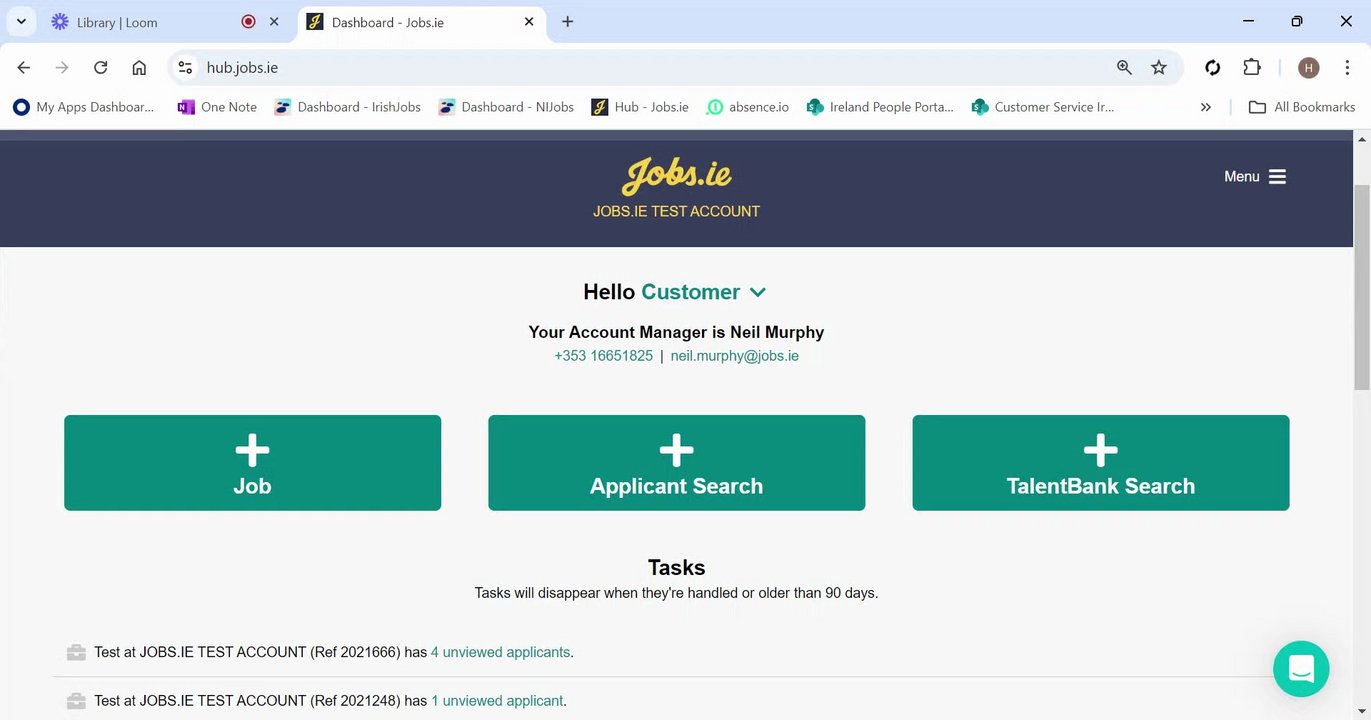The image size is (1371, 720).
Task: Open the One Note bookmark
Action: (x=217, y=107)
